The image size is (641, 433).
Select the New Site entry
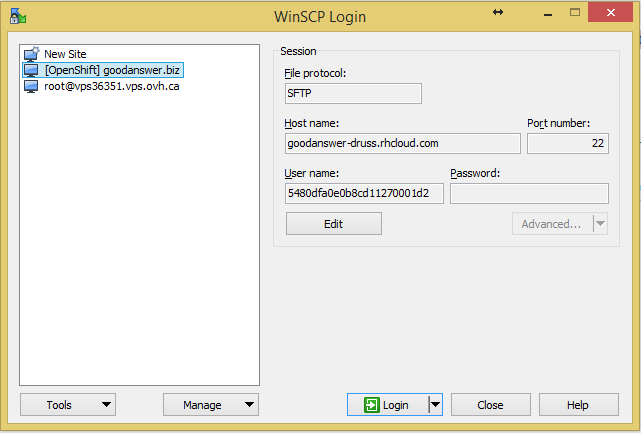pyautogui.click(x=65, y=54)
